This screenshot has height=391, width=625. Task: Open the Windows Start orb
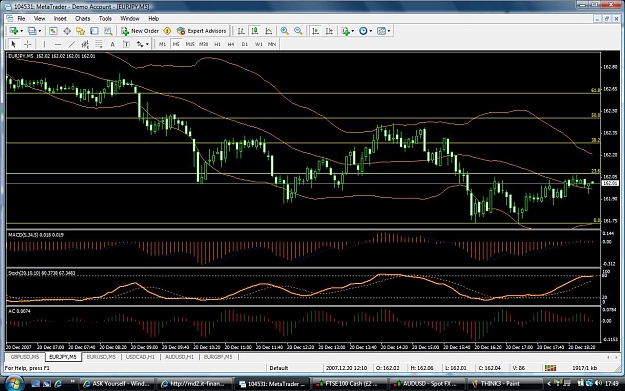click(14, 383)
